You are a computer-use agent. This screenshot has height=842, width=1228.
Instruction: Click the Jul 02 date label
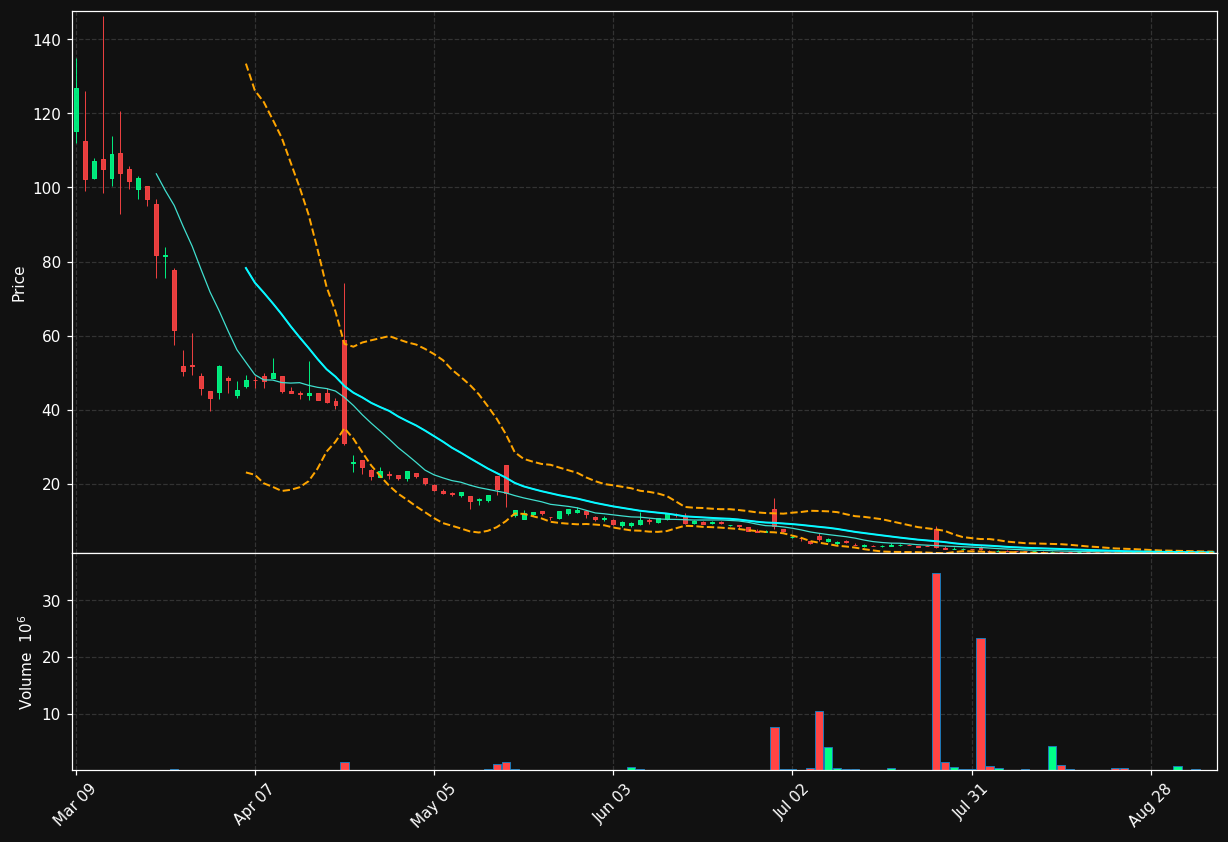tap(791, 803)
